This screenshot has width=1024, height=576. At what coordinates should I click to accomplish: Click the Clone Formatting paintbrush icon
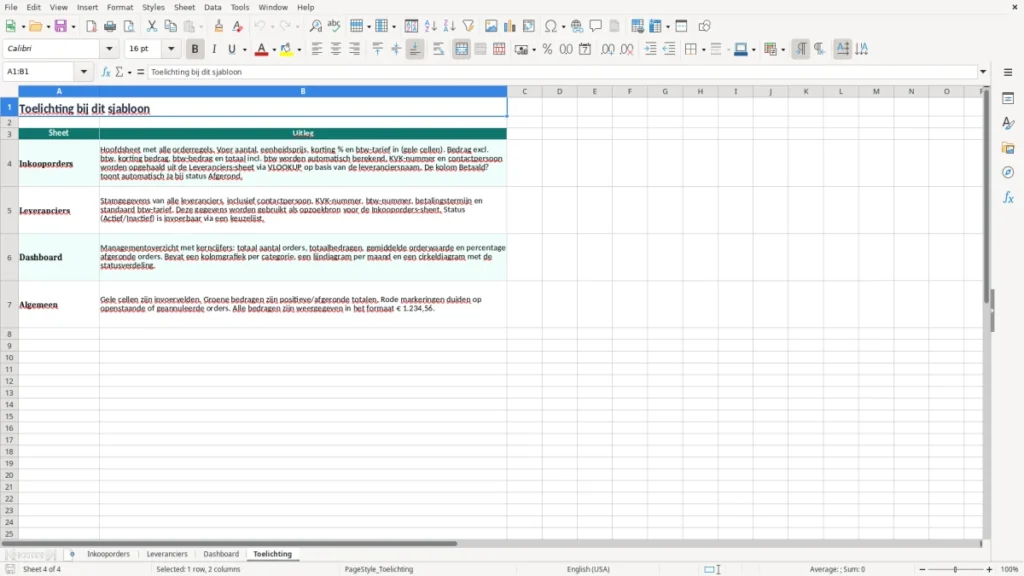(219, 26)
